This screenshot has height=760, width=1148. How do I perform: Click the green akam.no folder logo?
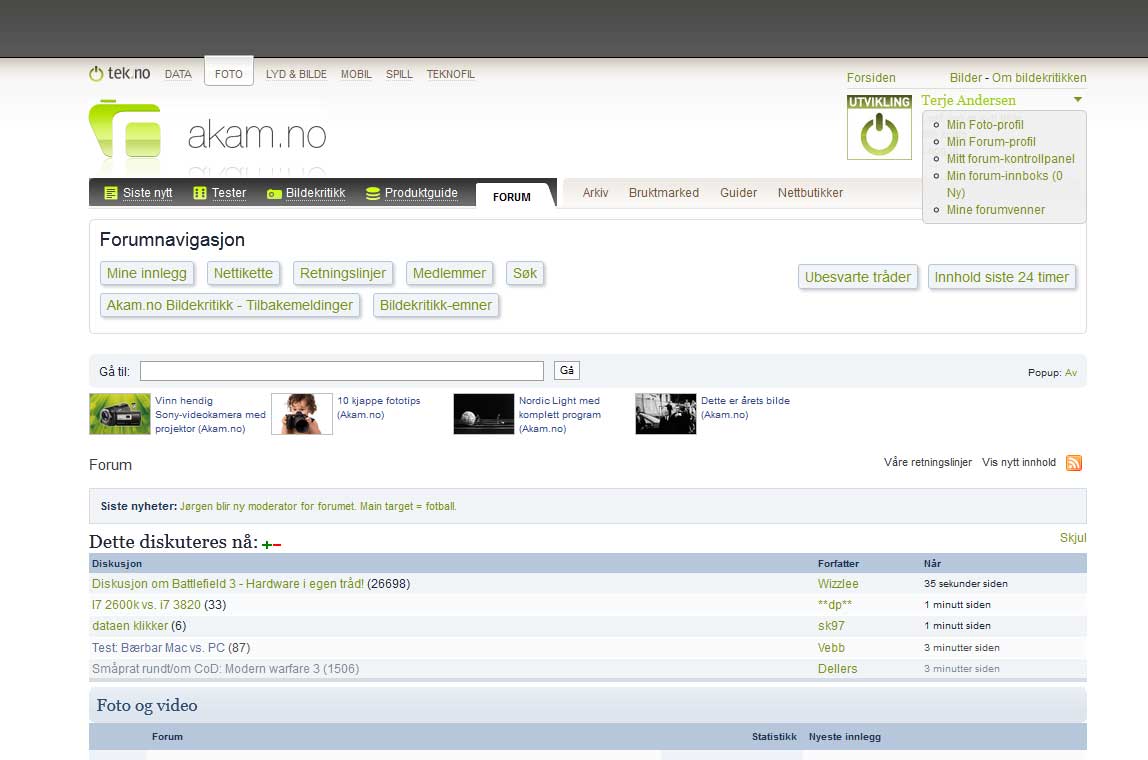[125, 129]
